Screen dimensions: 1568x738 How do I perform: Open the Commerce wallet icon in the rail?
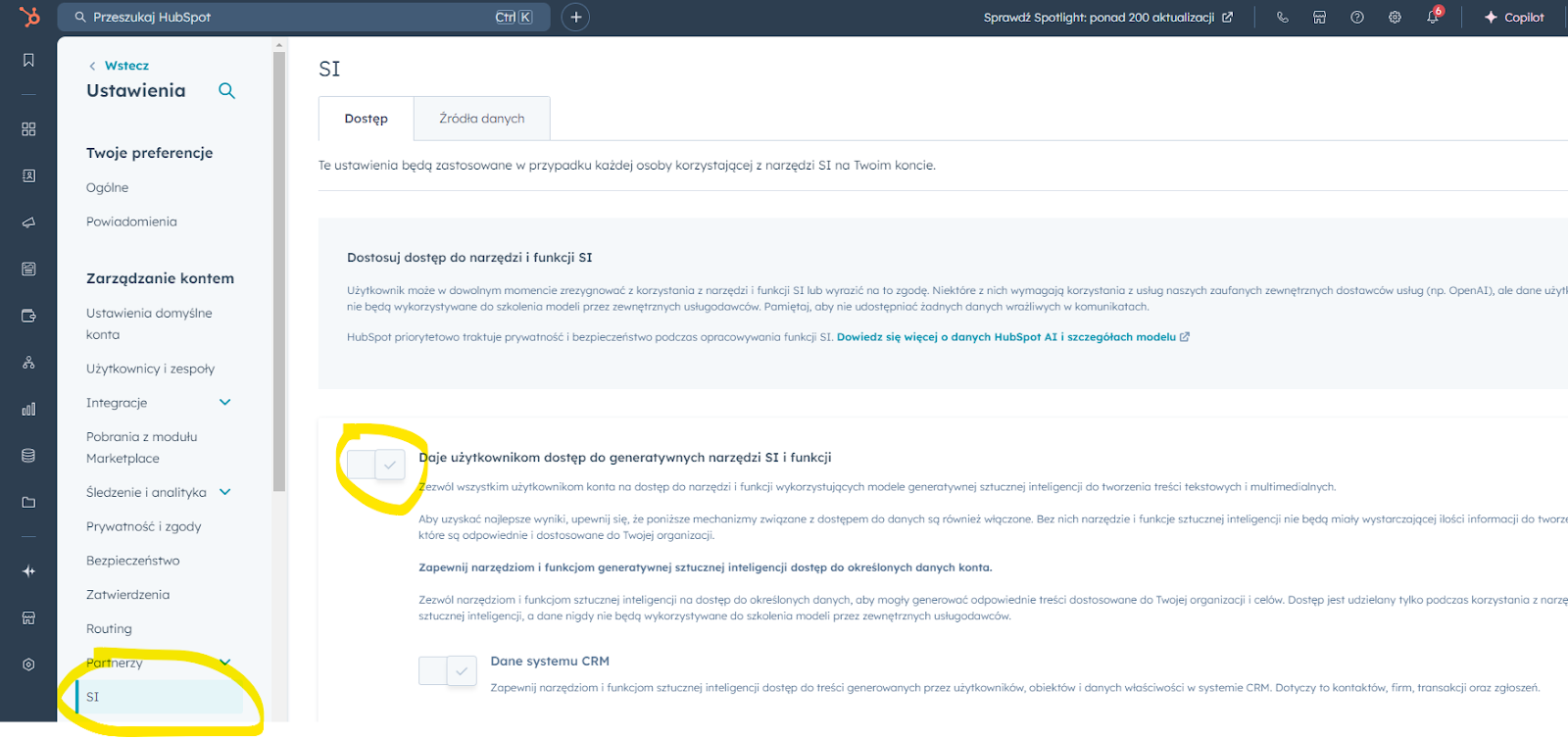[x=28, y=316]
